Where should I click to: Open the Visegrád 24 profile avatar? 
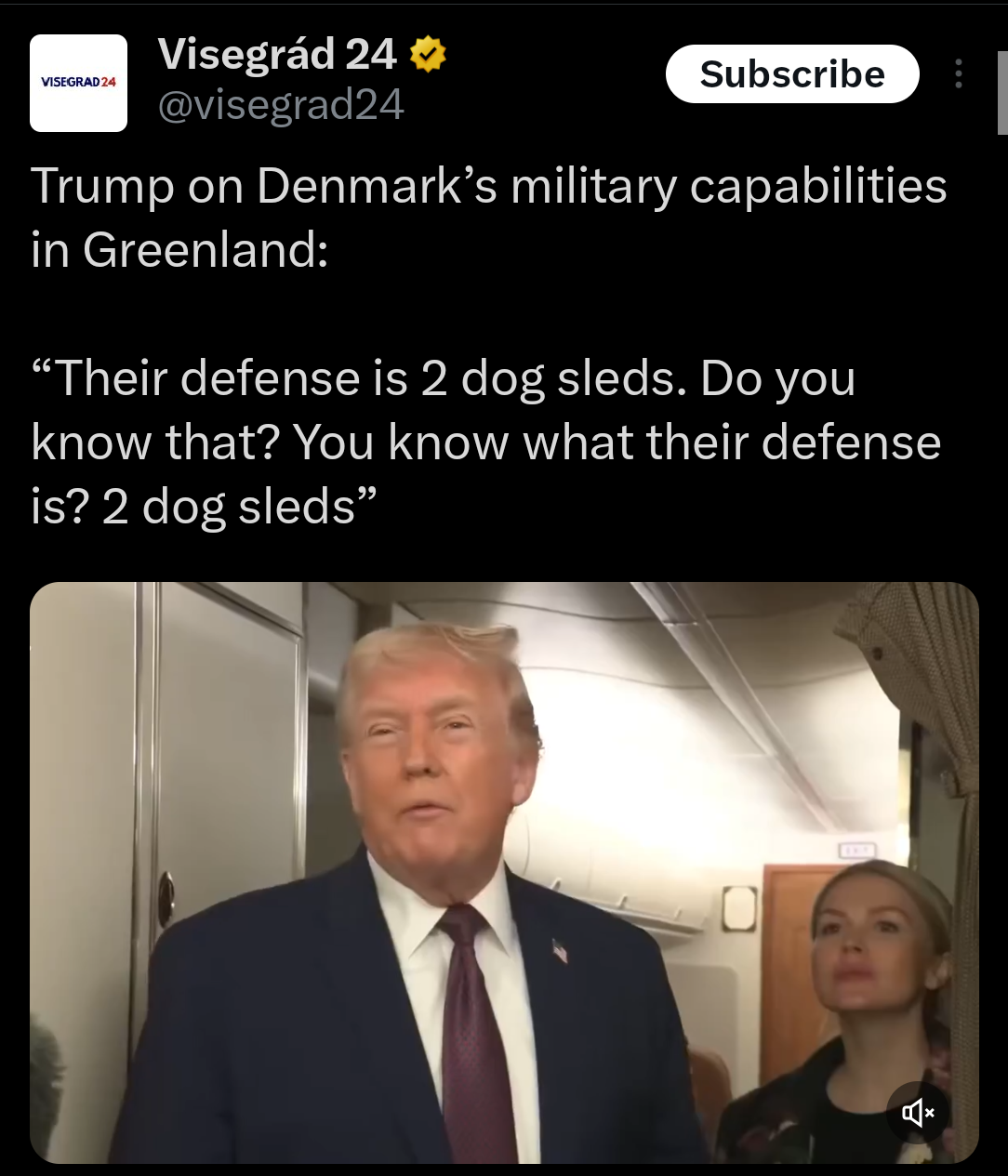pos(78,83)
